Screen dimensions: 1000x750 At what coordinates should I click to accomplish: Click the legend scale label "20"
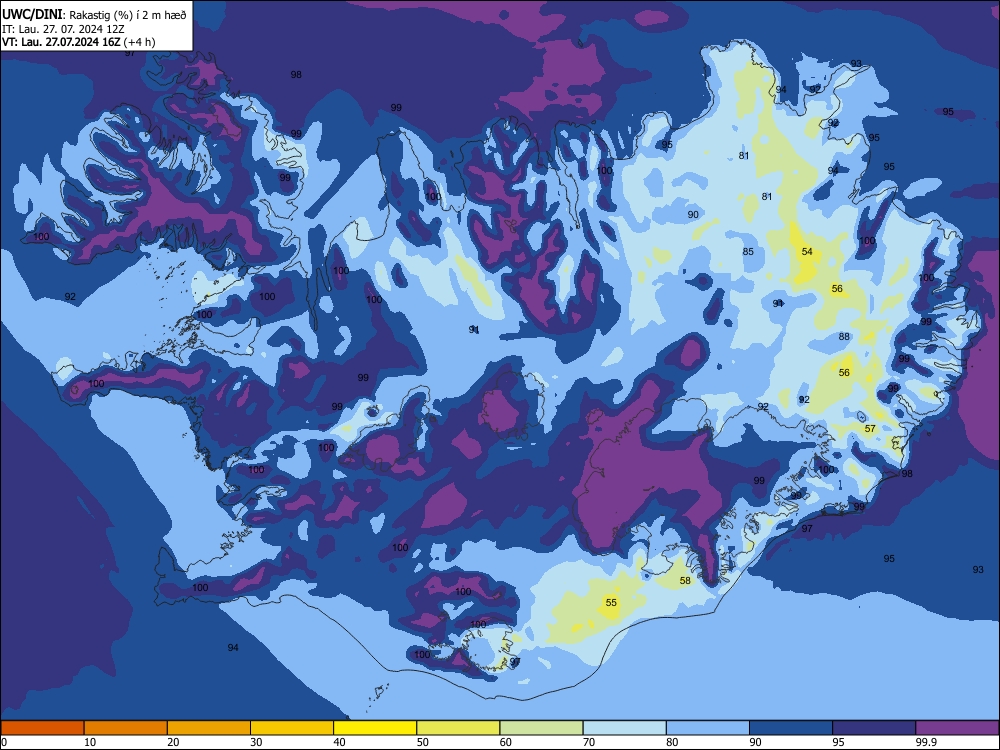(173, 742)
